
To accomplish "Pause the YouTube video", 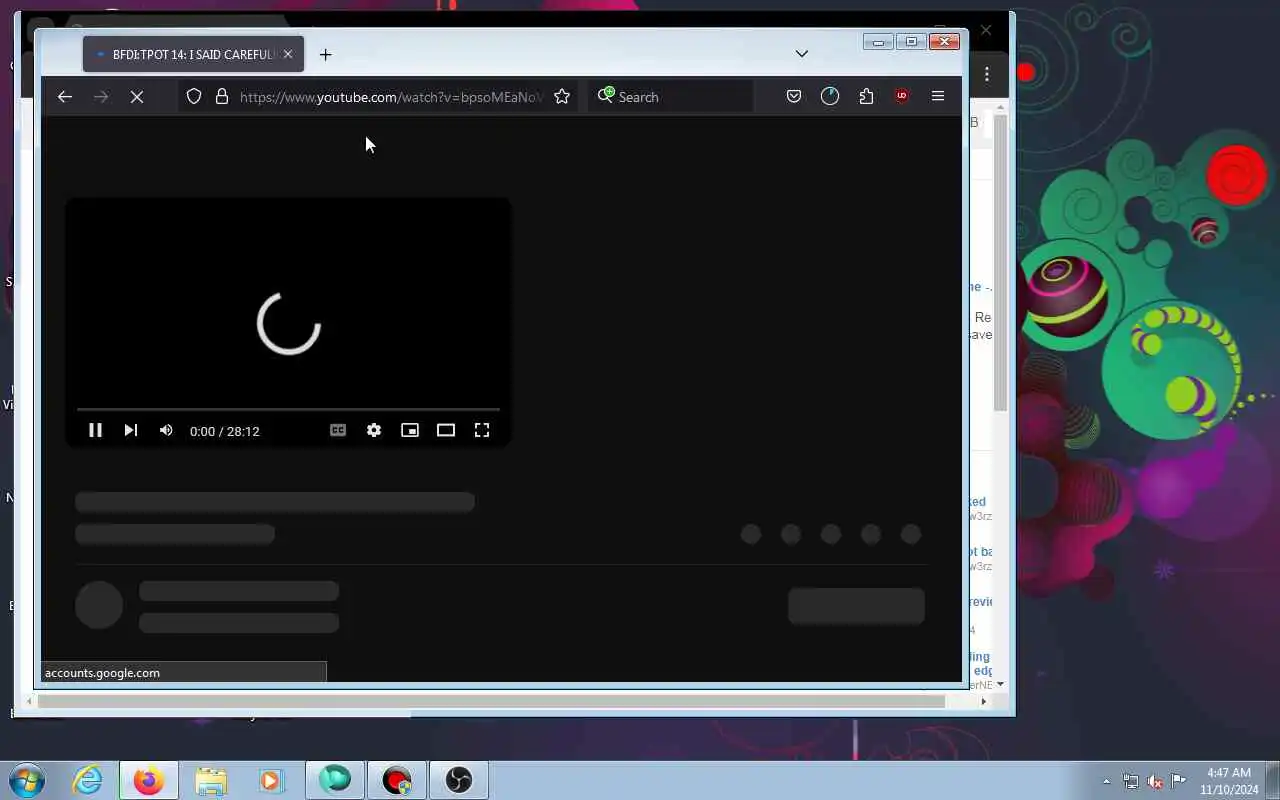I will [95, 430].
